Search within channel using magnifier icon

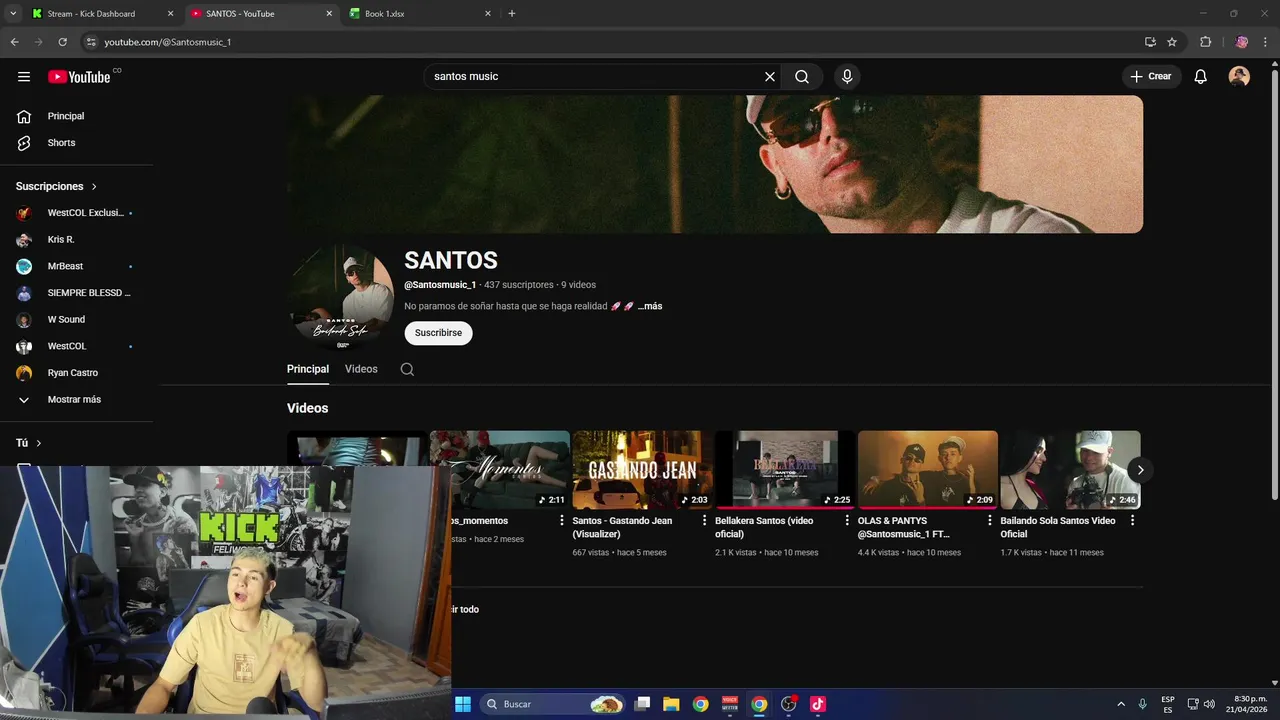[x=407, y=369]
